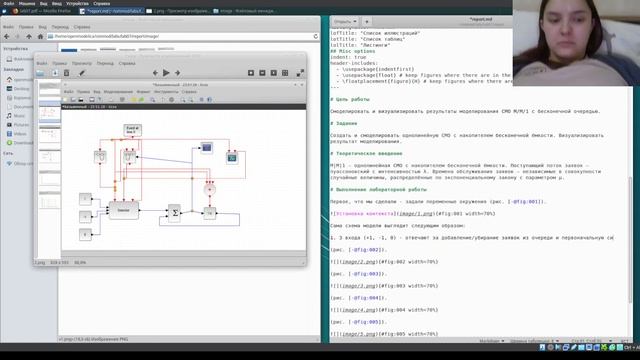Image resolution: width=640 pixels, height=360 pixels.
Task: Go to previous image with left arrow
Action: tap(155, 73)
